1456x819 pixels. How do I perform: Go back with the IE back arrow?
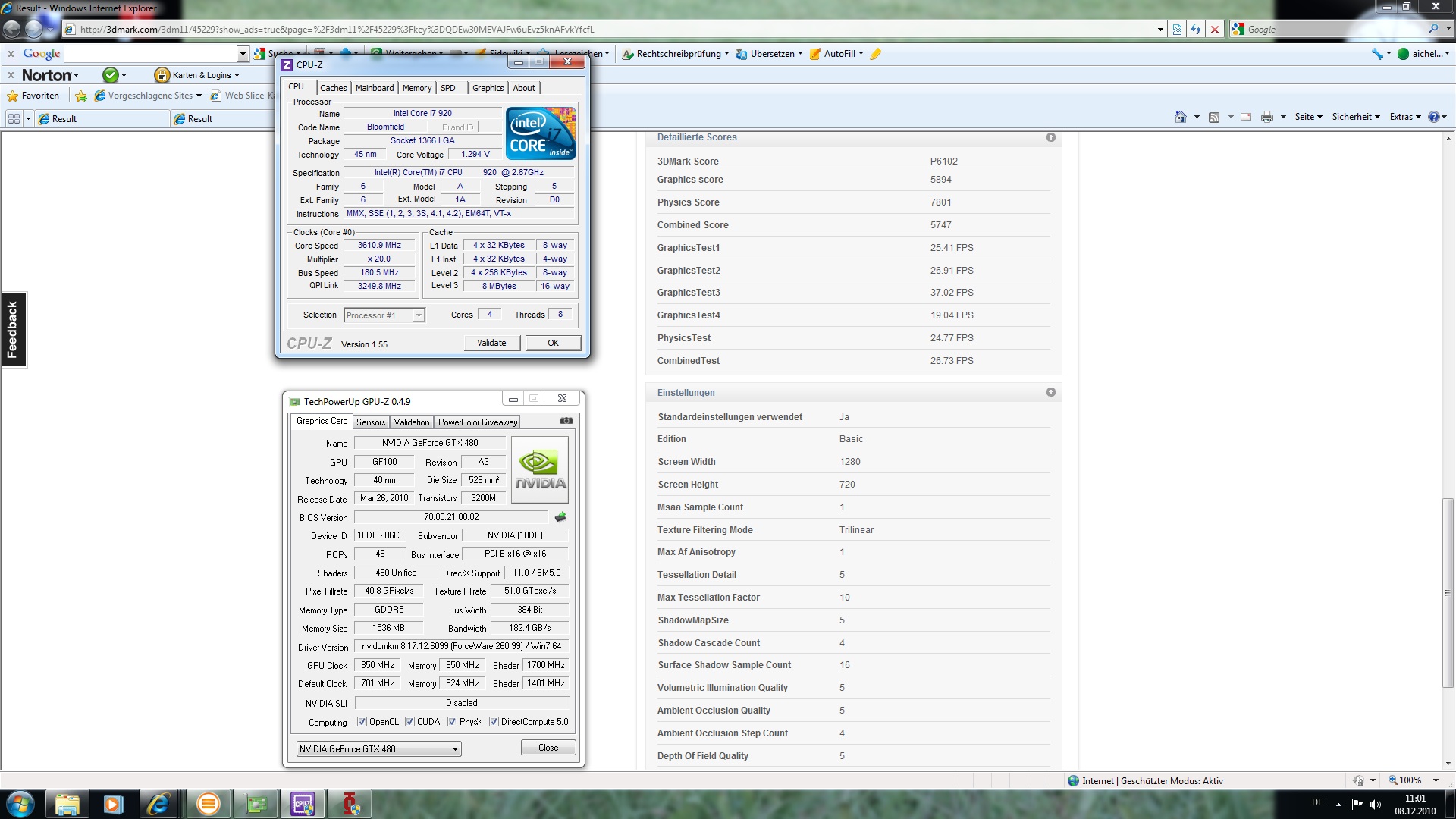(x=11, y=30)
